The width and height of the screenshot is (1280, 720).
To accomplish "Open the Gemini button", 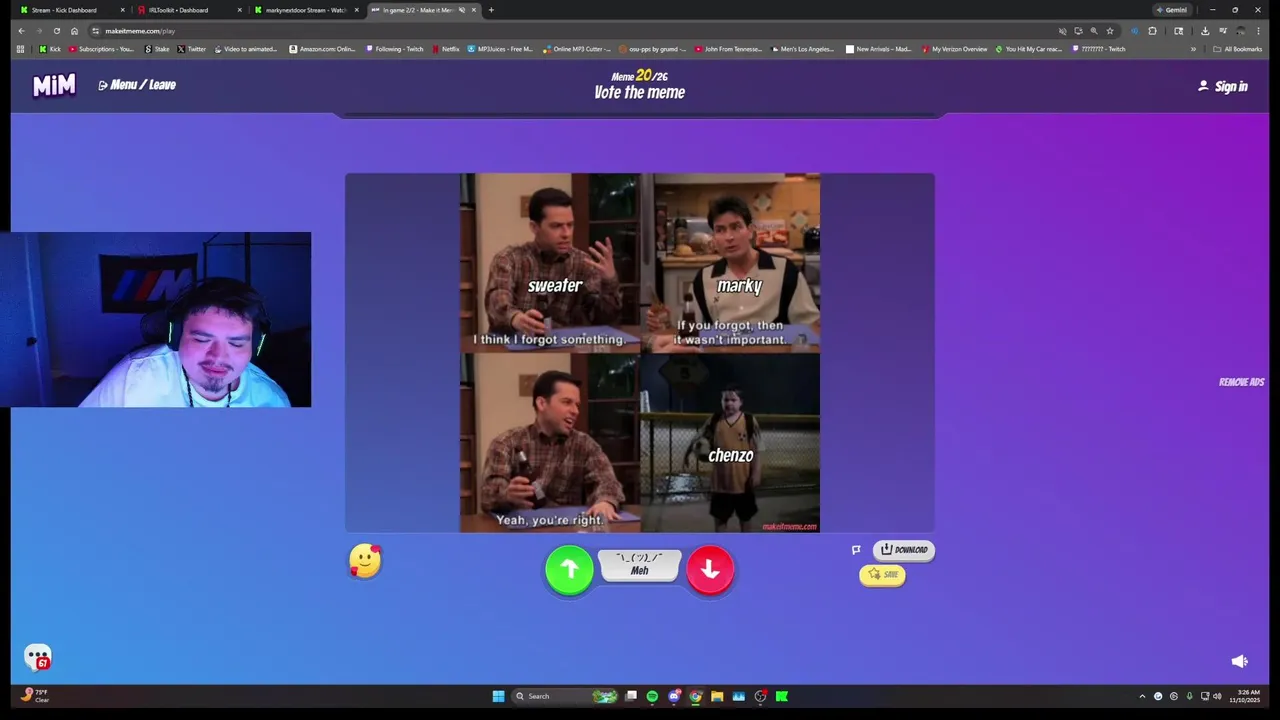I will 1171,10.
